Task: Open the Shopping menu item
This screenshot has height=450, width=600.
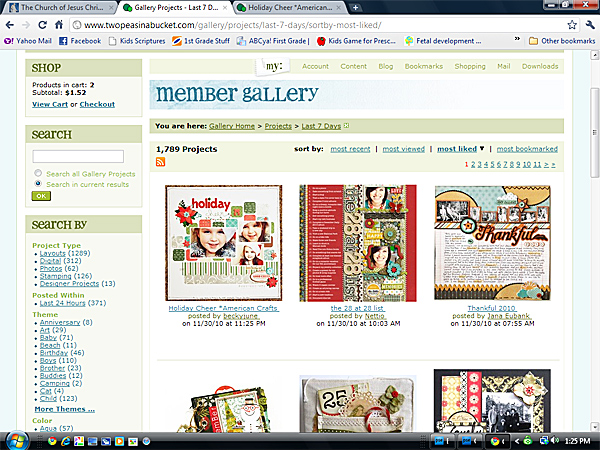Action: (x=470, y=66)
